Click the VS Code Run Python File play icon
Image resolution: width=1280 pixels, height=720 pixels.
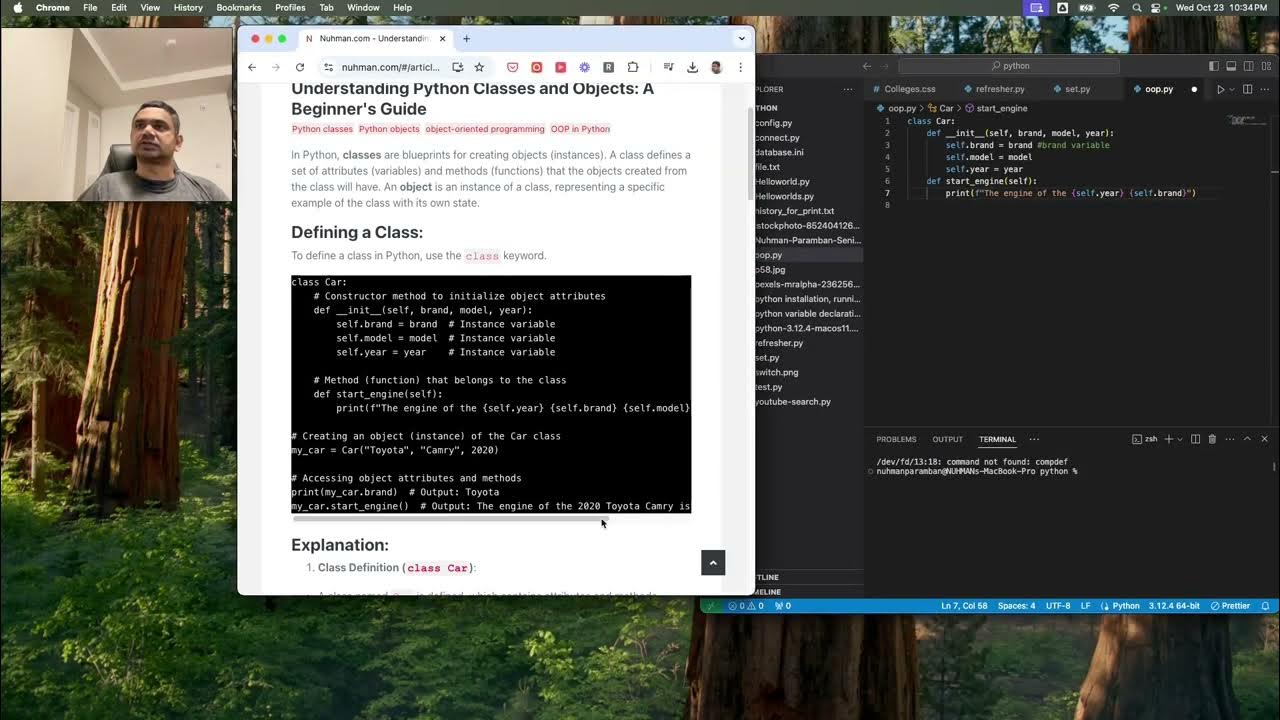pyautogui.click(x=1220, y=89)
